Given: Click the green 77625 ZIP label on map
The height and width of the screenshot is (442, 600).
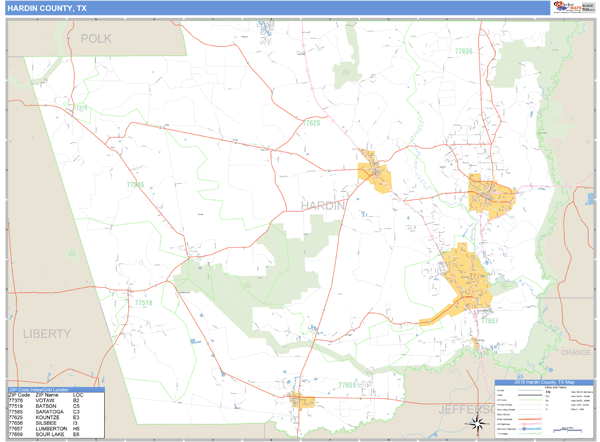Looking at the screenshot, I should coord(311,123).
